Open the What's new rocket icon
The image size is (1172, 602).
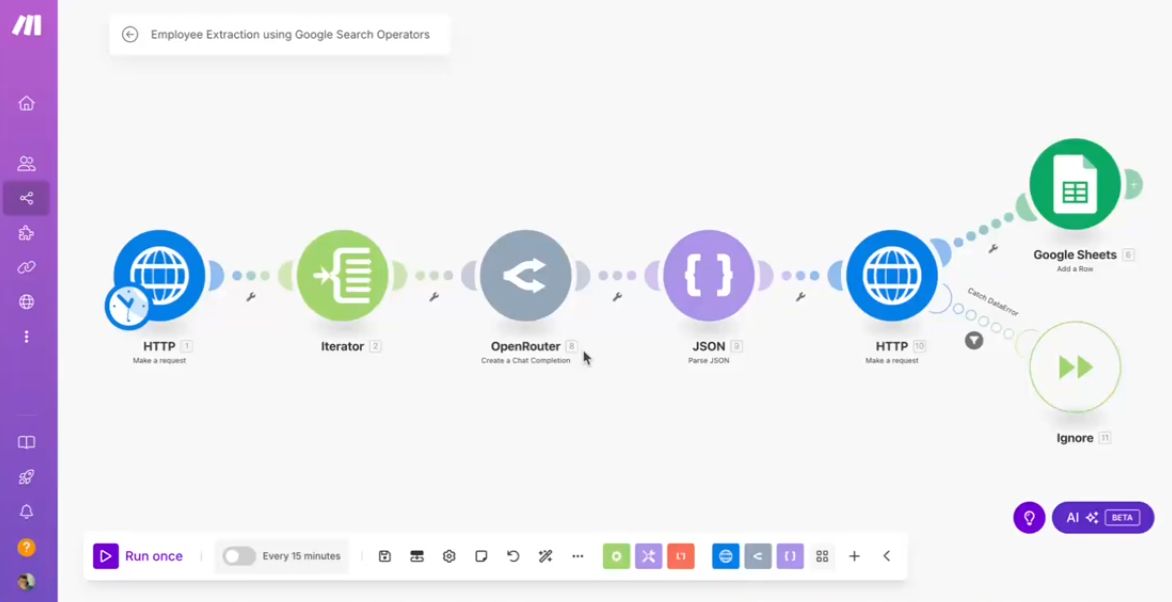coord(26,477)
